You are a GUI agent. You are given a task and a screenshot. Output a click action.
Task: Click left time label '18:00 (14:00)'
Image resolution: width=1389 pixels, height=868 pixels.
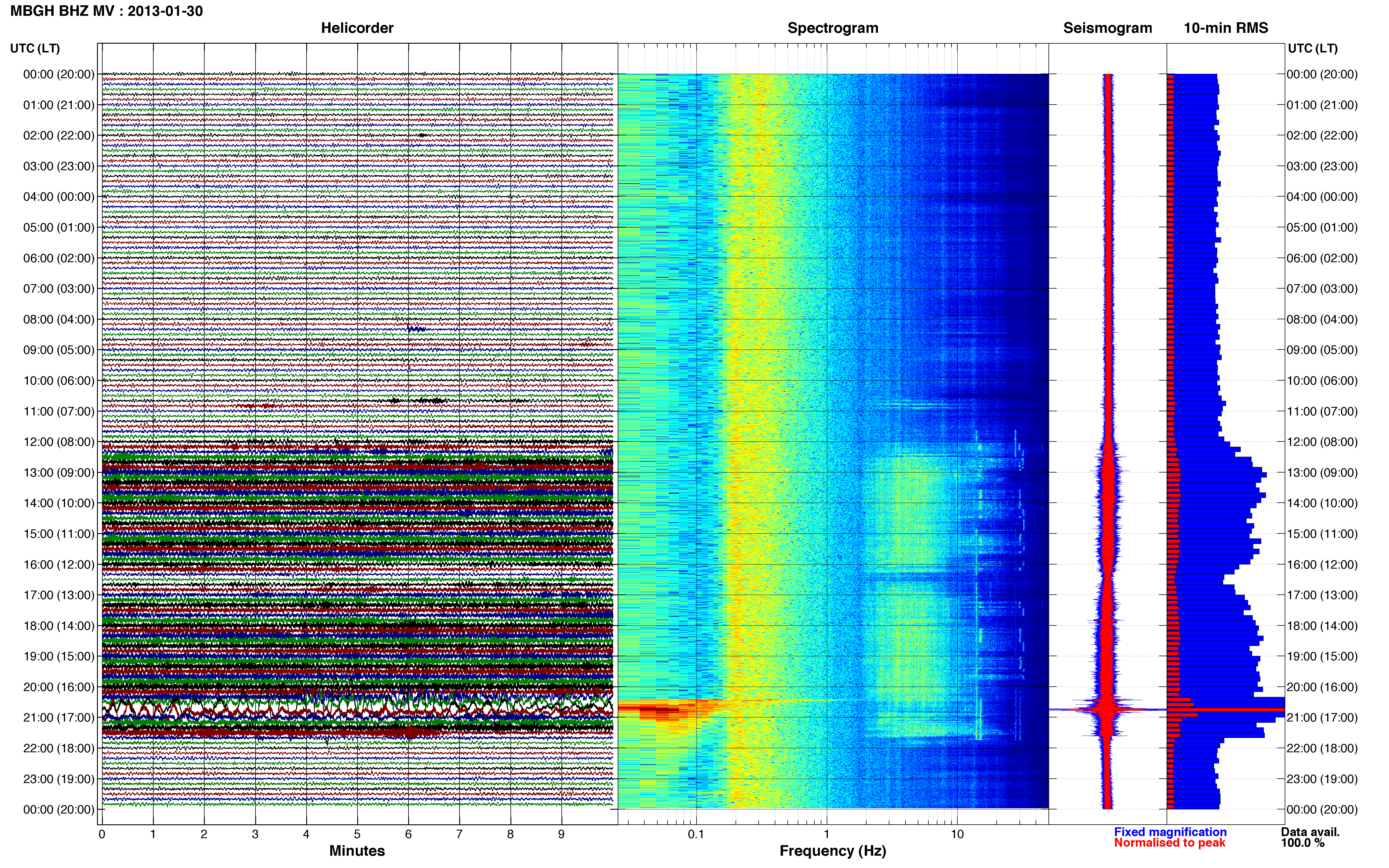(x=59, y=626)
